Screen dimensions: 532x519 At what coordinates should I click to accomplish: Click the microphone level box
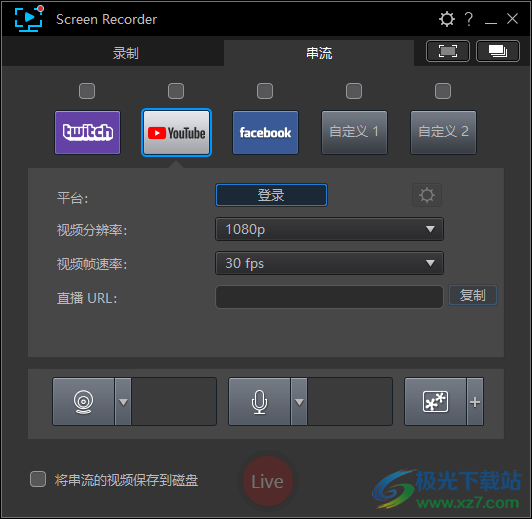click(x=350, y=402)
